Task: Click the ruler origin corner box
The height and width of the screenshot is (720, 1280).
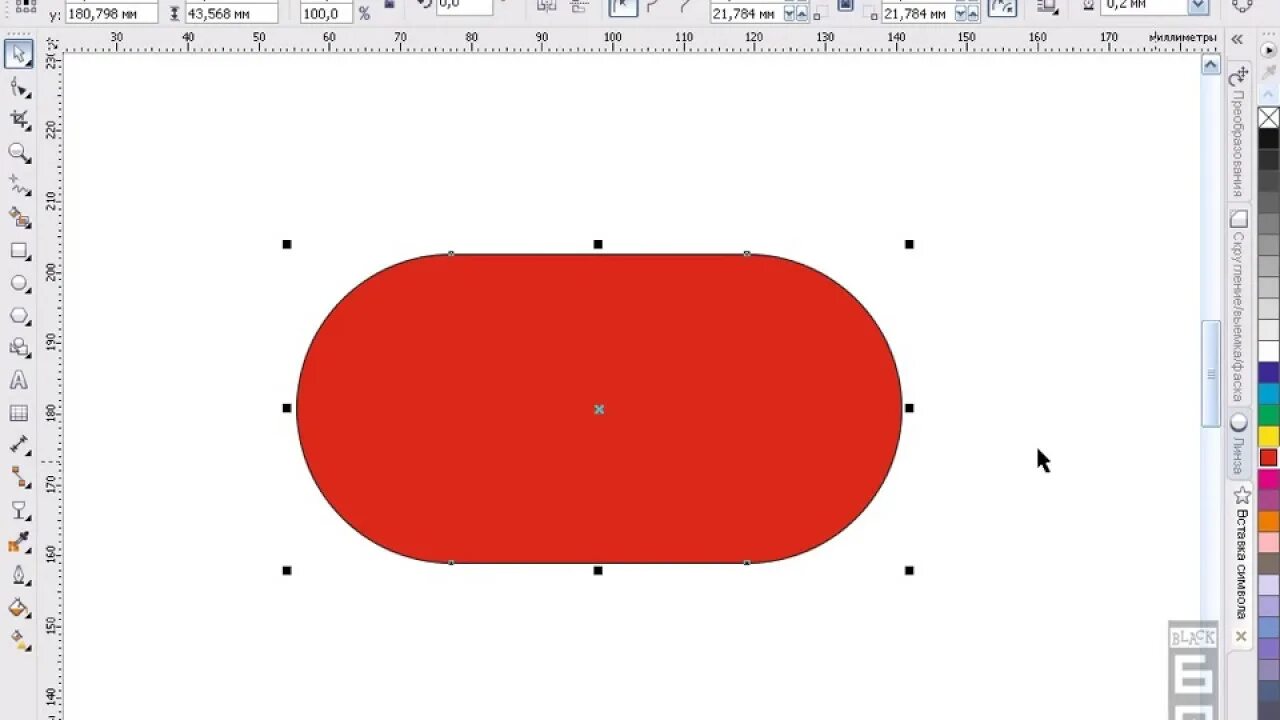Action: pyautogui.click(x=52, y=45)
